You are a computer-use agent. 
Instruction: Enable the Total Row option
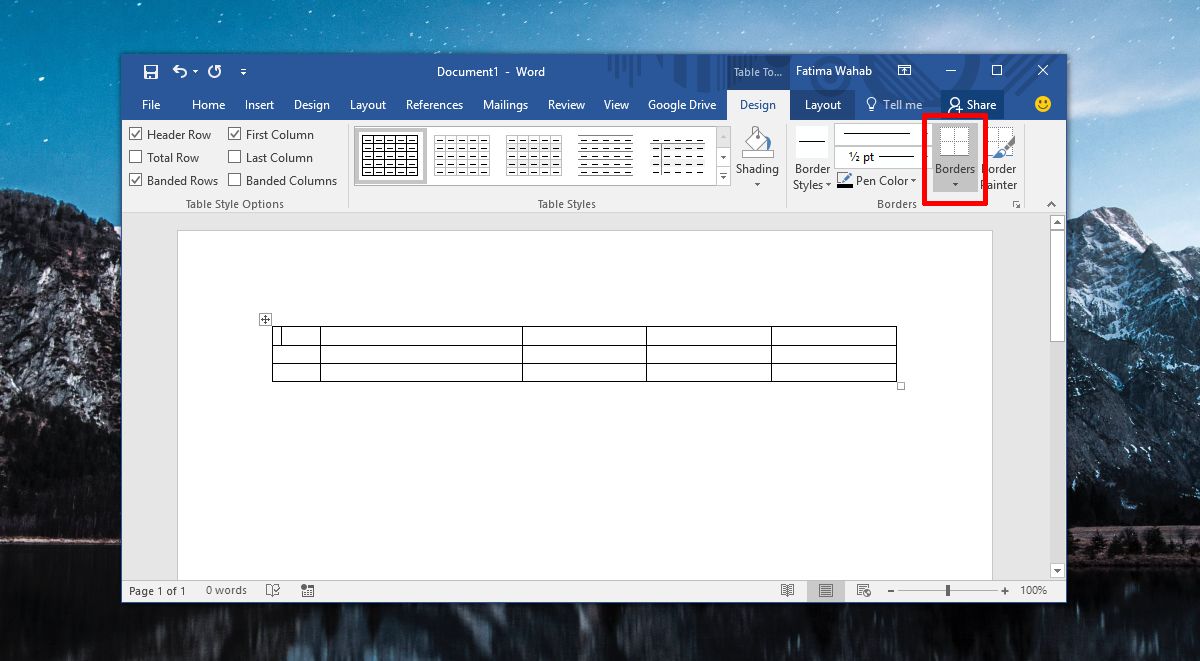136,157
